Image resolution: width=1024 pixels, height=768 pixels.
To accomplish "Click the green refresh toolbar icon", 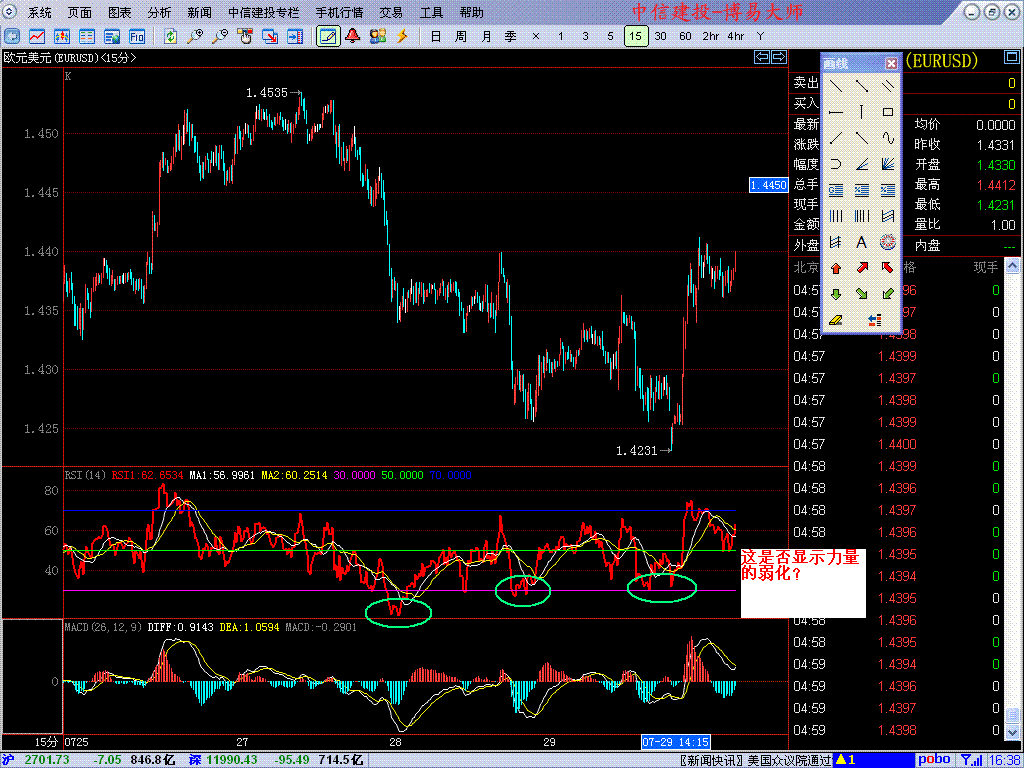I will coord(170,36).
